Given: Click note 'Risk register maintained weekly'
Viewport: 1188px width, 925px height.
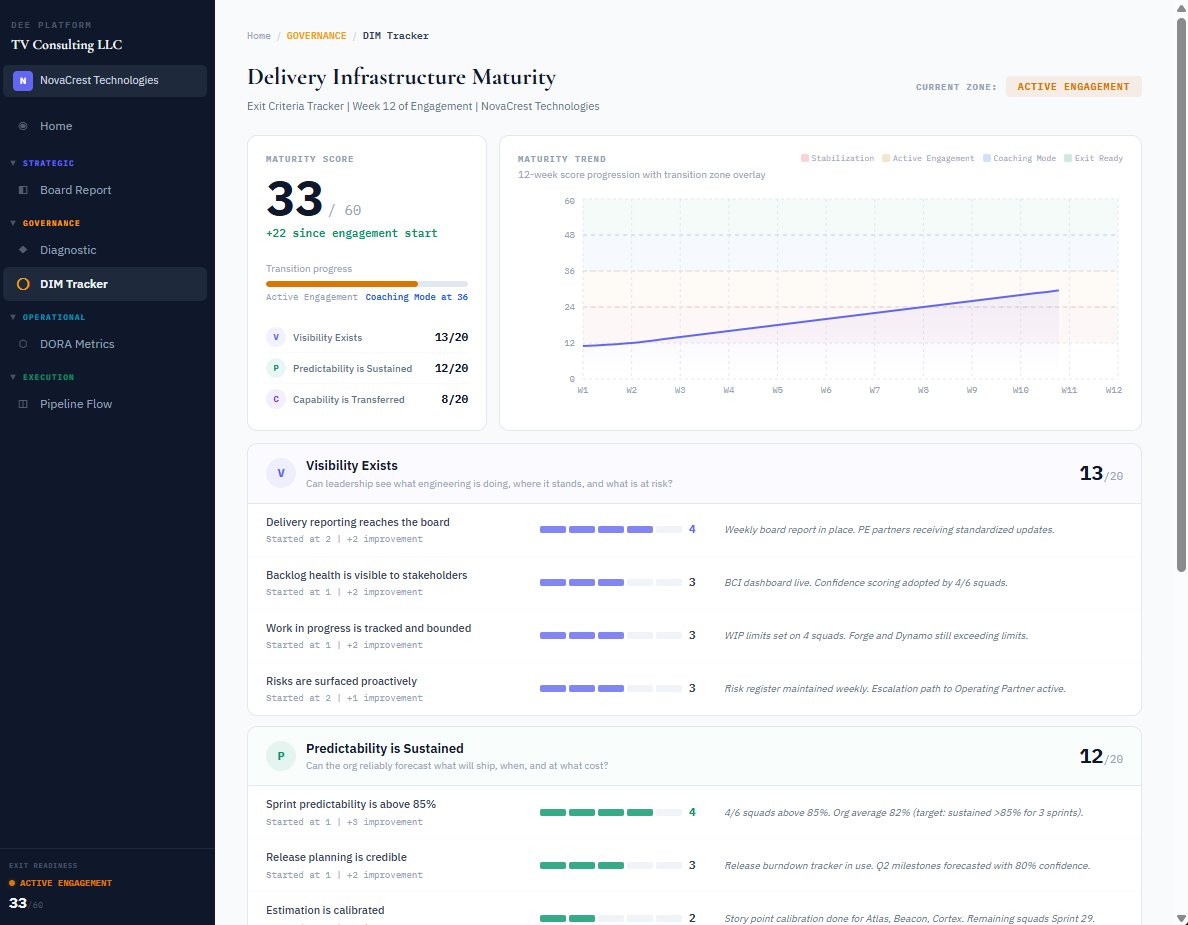Looking at the screenshot, I should point(895,689).
